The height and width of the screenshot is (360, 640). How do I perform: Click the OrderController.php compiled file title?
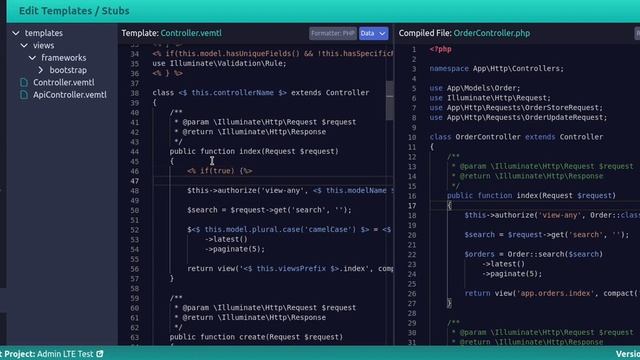(492, 33)
